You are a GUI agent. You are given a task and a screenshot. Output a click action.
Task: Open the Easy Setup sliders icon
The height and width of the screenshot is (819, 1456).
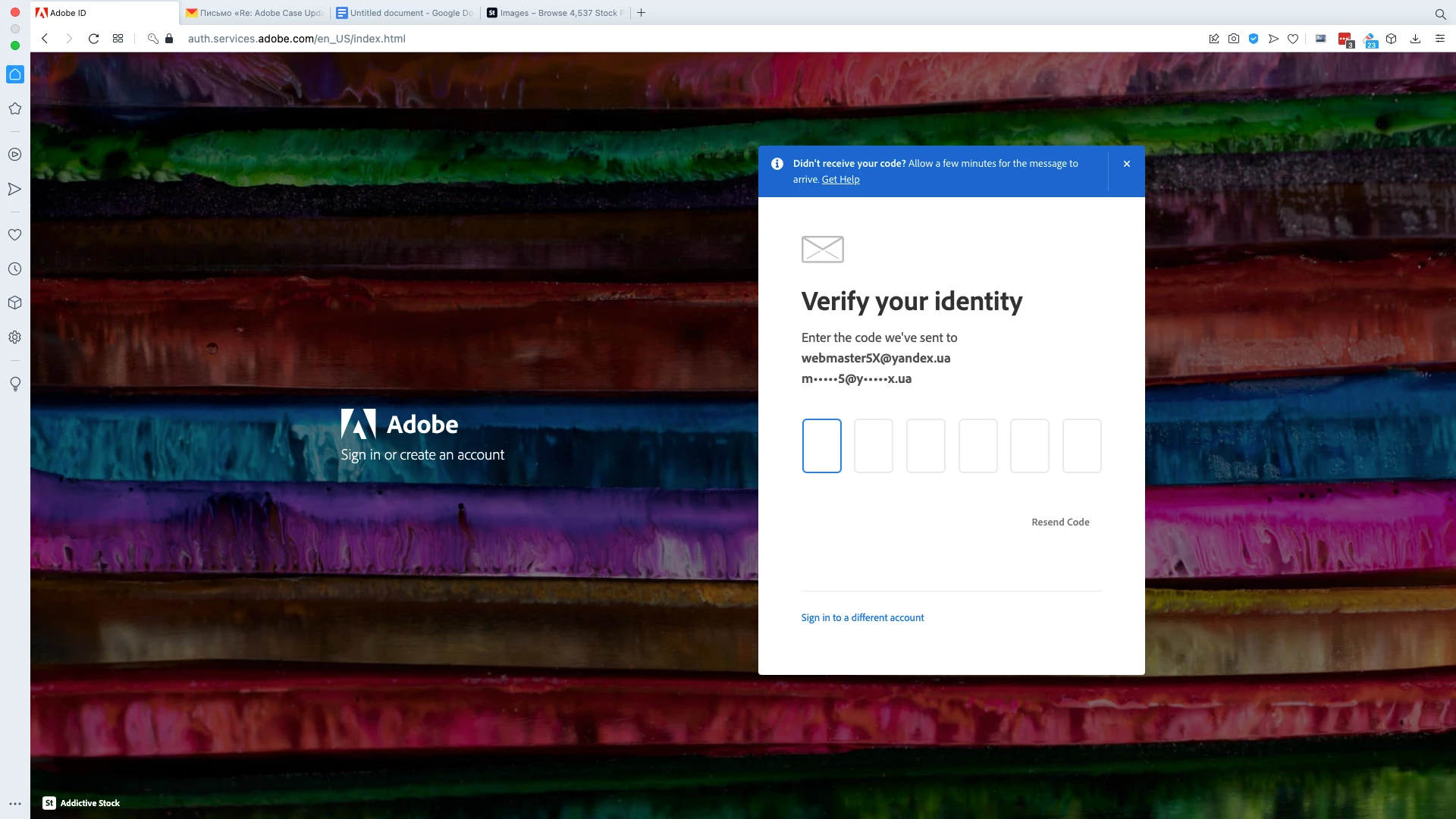pyautogui.click(x=1440, y=39)
